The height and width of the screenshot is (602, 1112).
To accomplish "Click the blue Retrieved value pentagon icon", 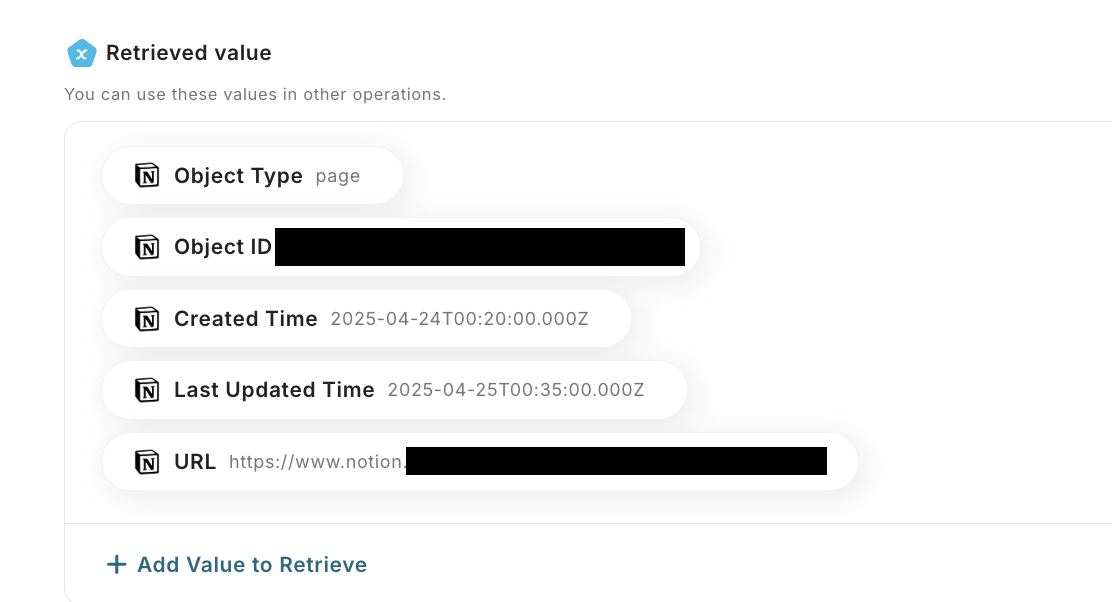I will [81, 53].
